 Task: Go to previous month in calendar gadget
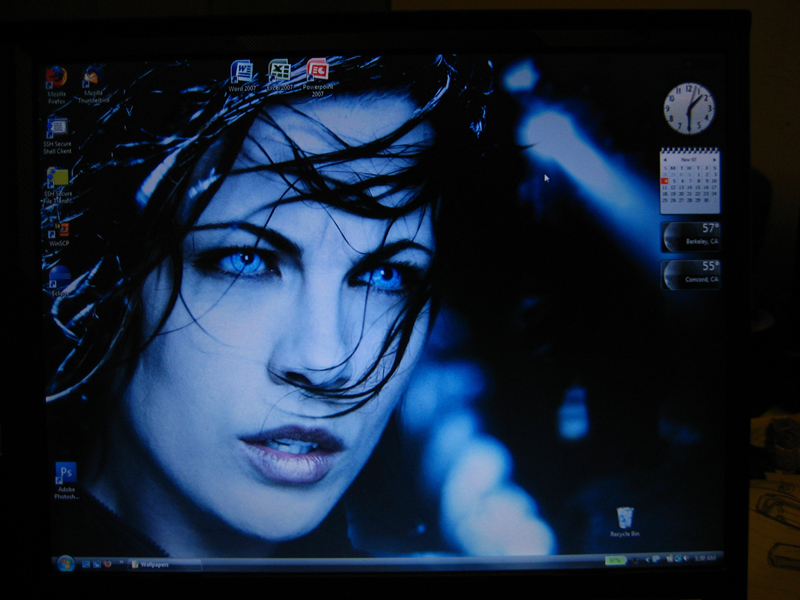pos(665,160)
